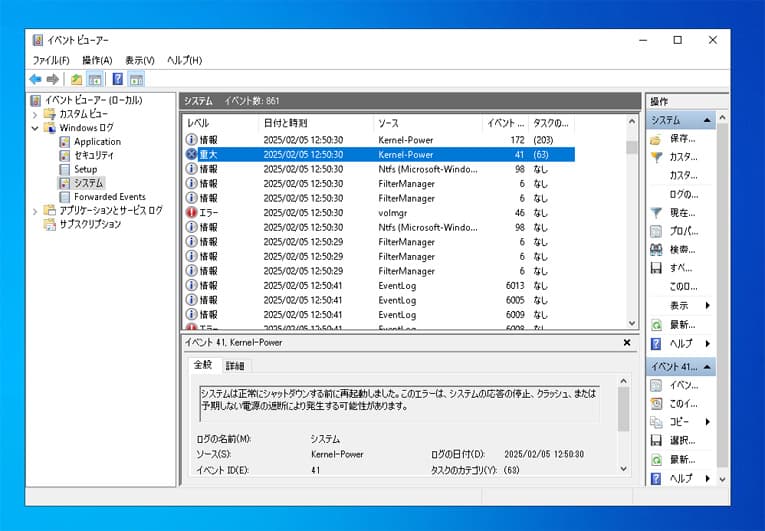Open the 操作(A) menu
This screenshot has height=531, width=765.
[96, 60]
